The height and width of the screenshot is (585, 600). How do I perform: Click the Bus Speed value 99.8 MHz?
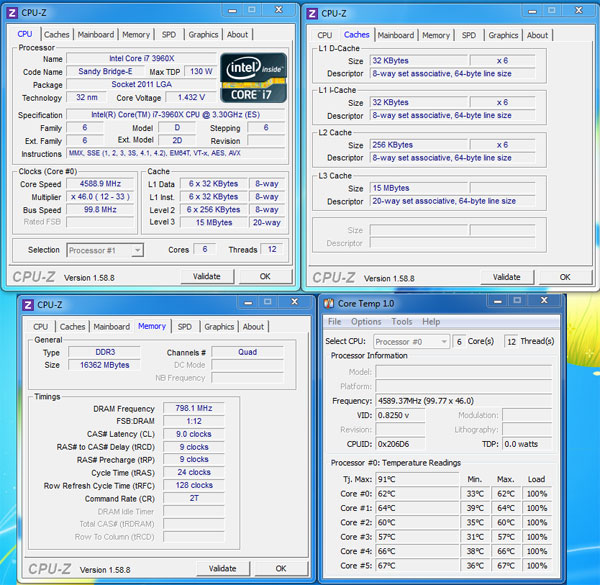100,210
